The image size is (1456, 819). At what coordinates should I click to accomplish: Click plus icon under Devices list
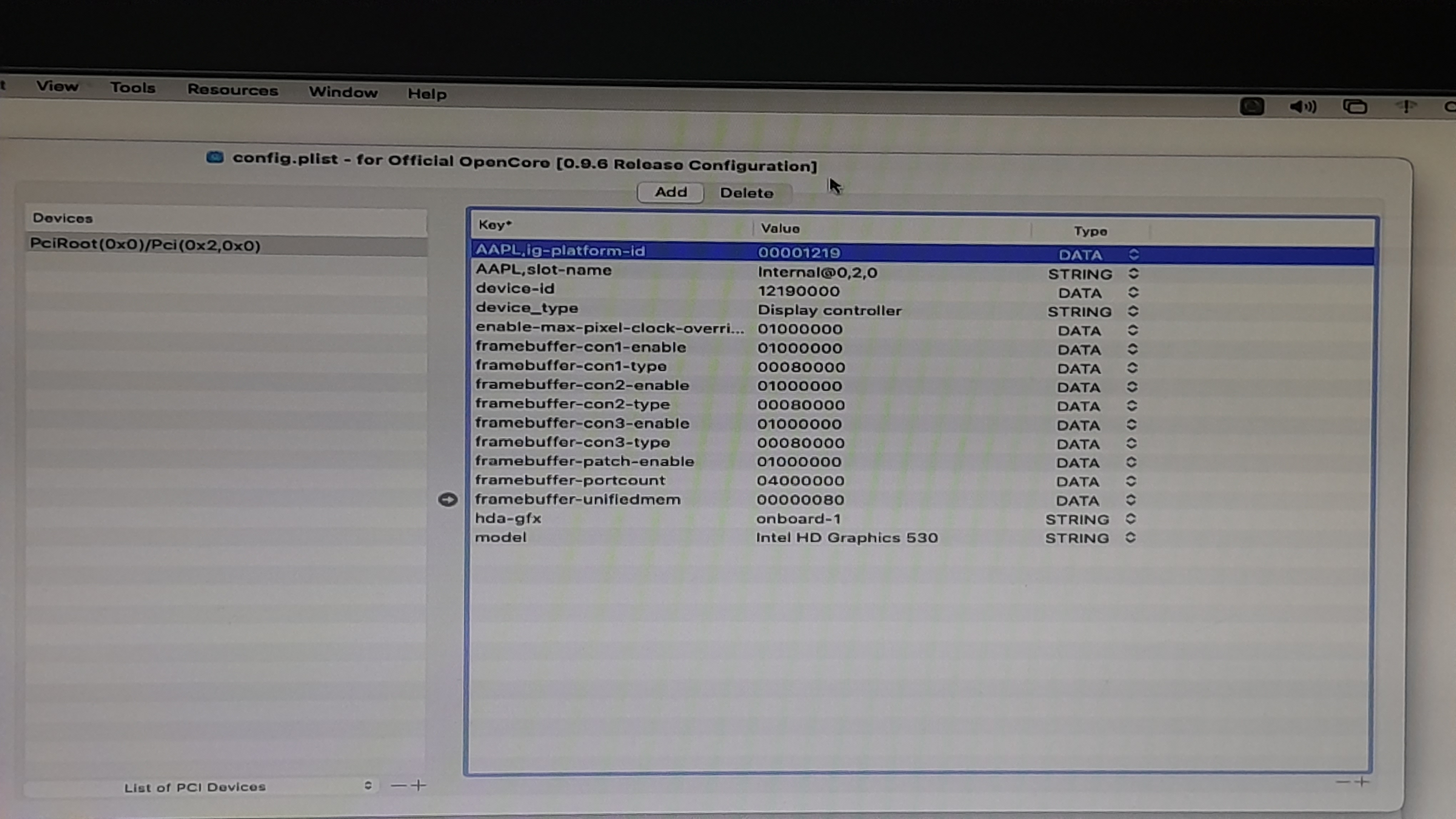419,785
